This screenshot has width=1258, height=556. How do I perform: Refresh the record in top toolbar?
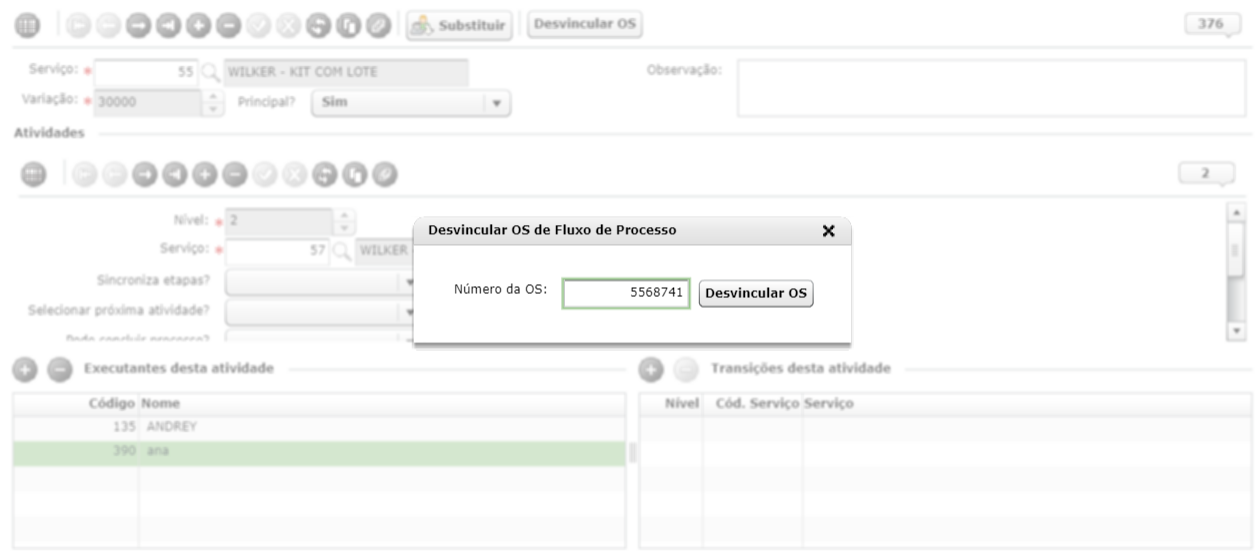click(x=317, y=25)
